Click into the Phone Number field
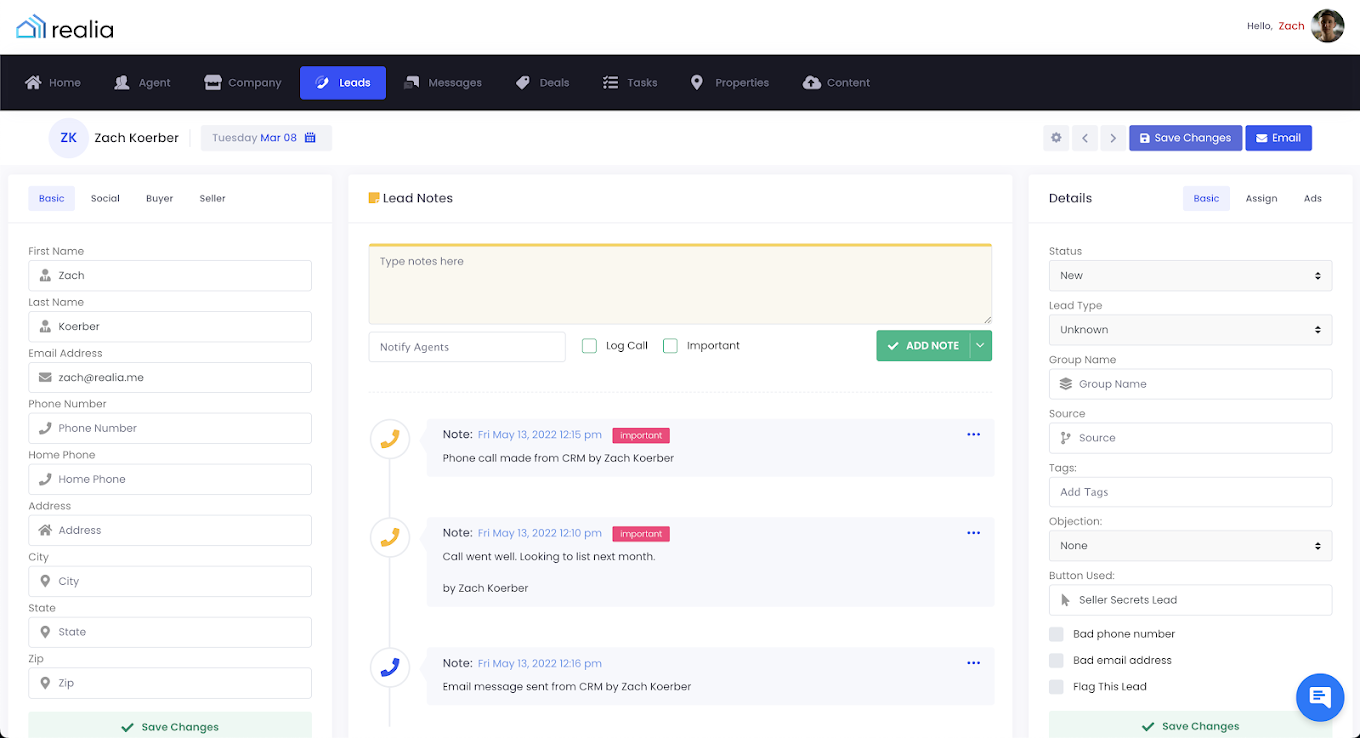 pyautogui.click(x=170, y=428)
